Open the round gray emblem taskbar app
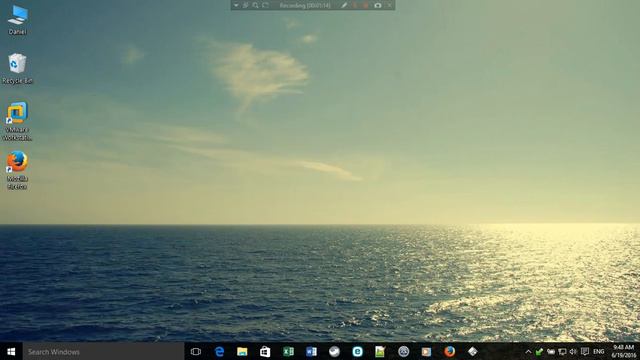Screen dimensions: 640x360 (x=403, y=351)
